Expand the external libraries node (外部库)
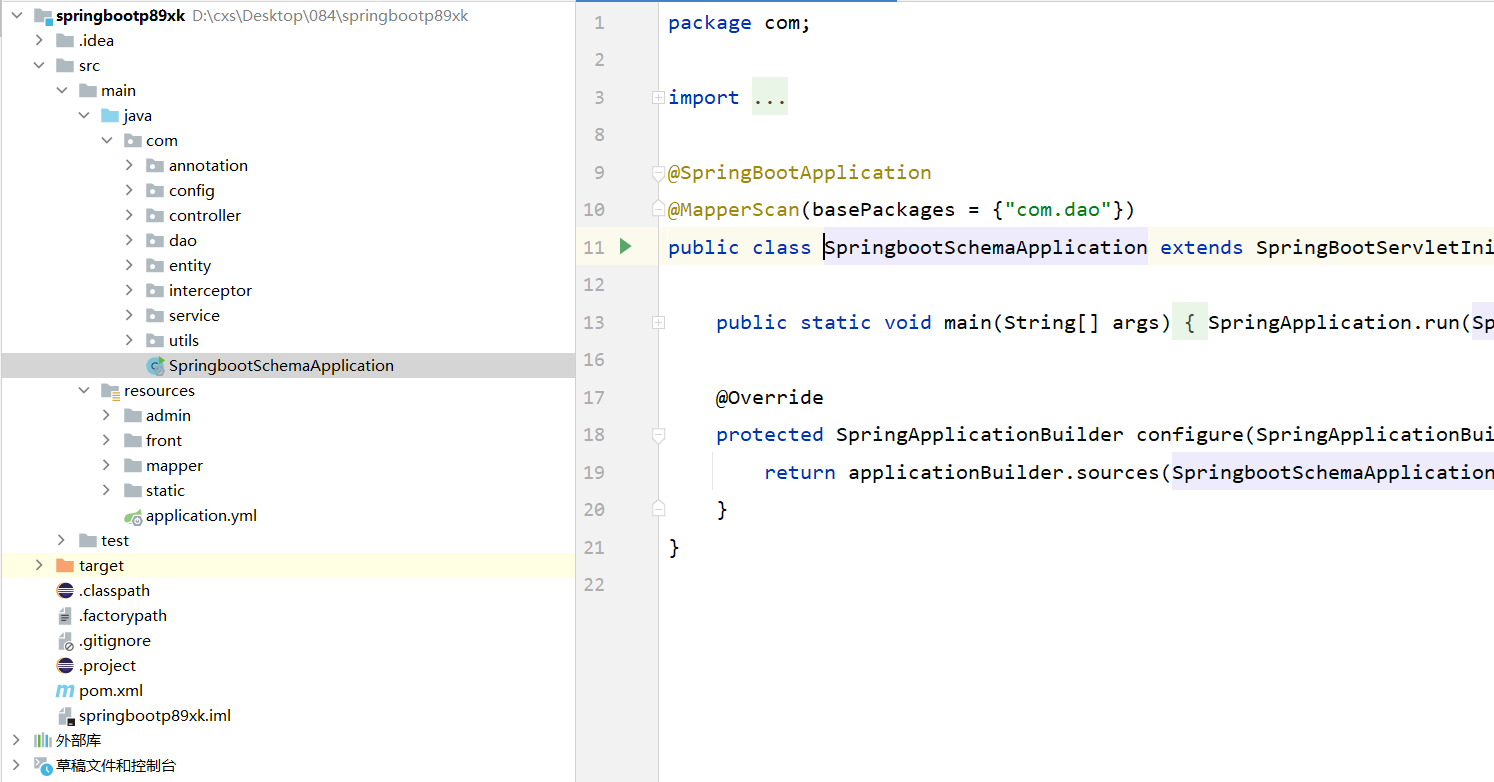The image size is (1494, 782). coord(16,741)
